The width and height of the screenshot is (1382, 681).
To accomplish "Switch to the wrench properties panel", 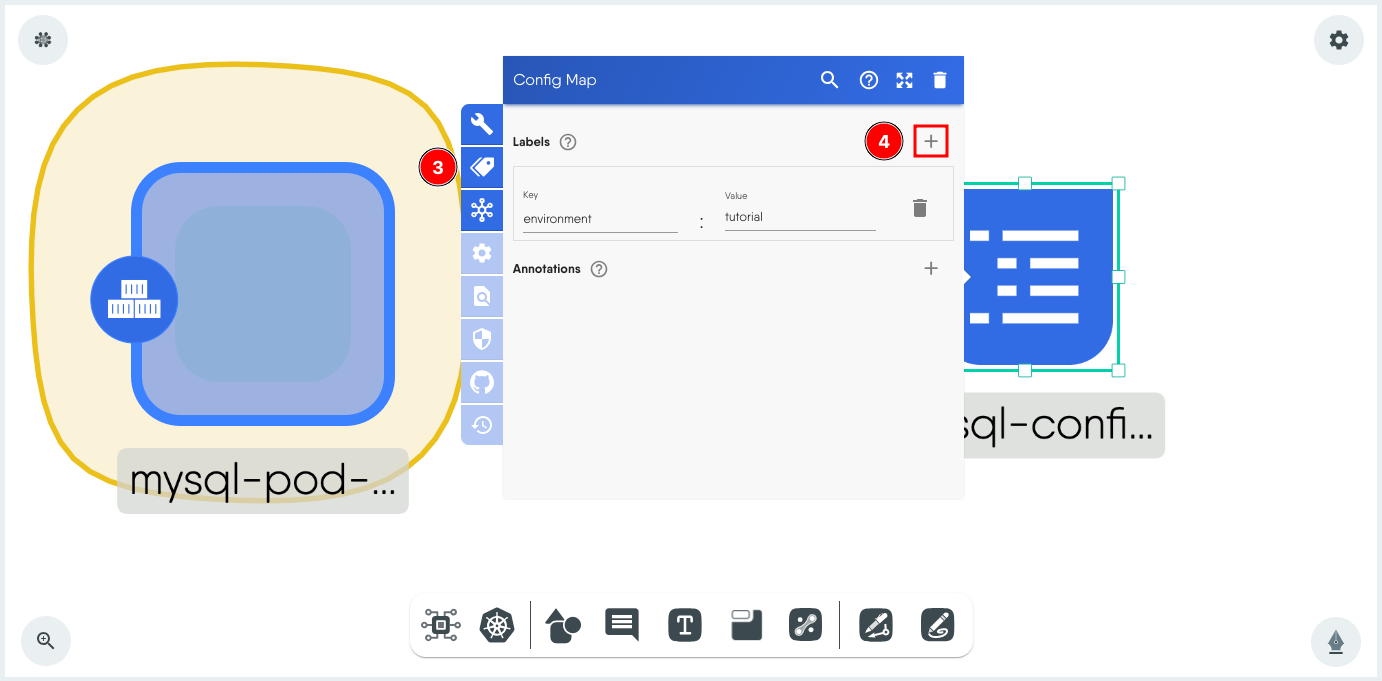I will (x=482, y=124).
